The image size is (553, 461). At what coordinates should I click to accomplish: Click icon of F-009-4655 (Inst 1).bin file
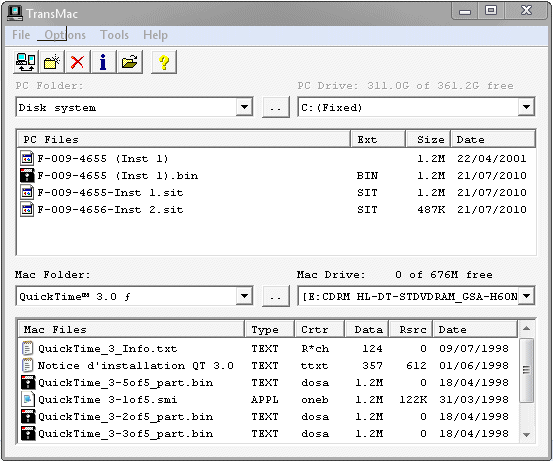[27, 175]
